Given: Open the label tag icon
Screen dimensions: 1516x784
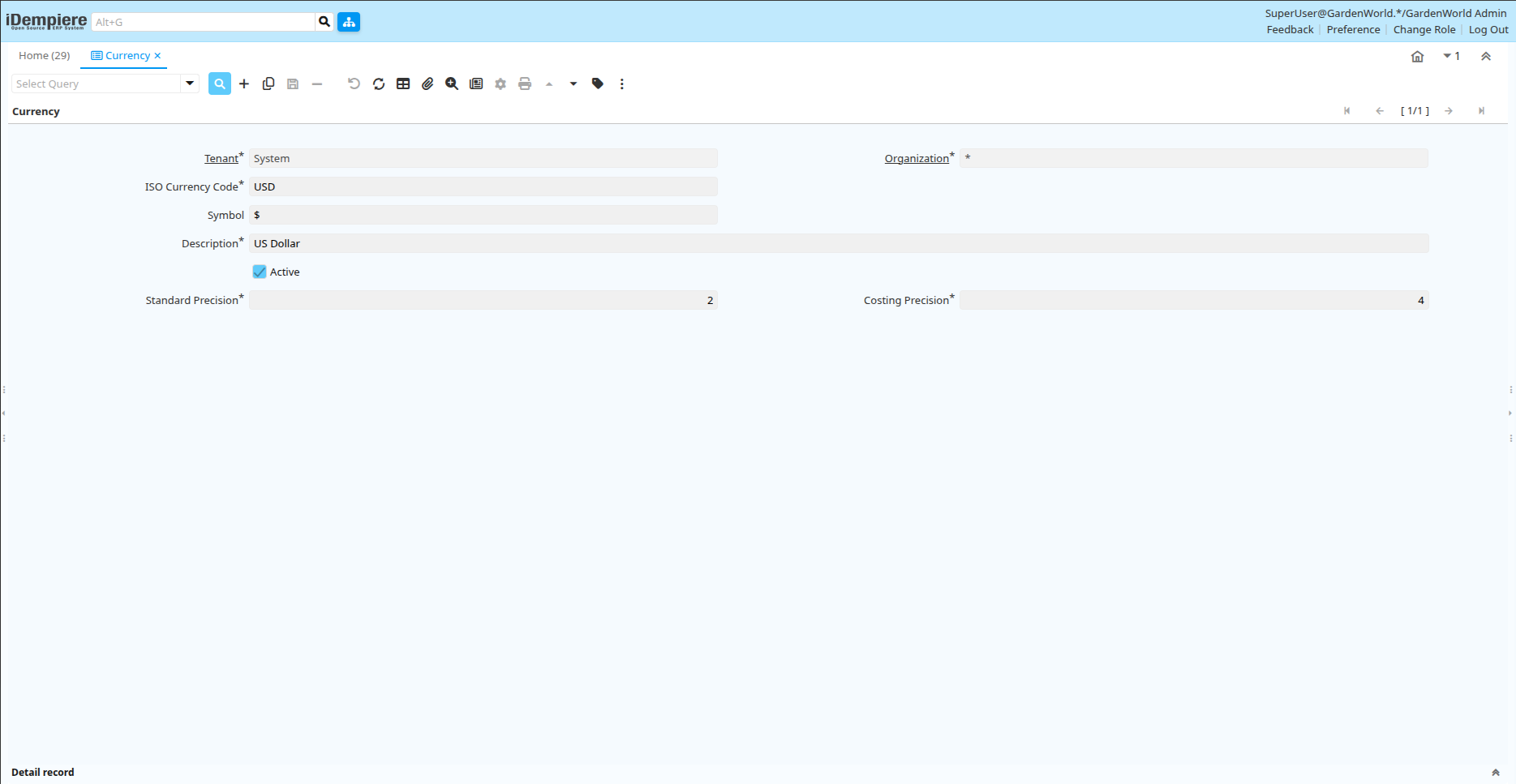Looking at the screenshot, I should (598, 84).
